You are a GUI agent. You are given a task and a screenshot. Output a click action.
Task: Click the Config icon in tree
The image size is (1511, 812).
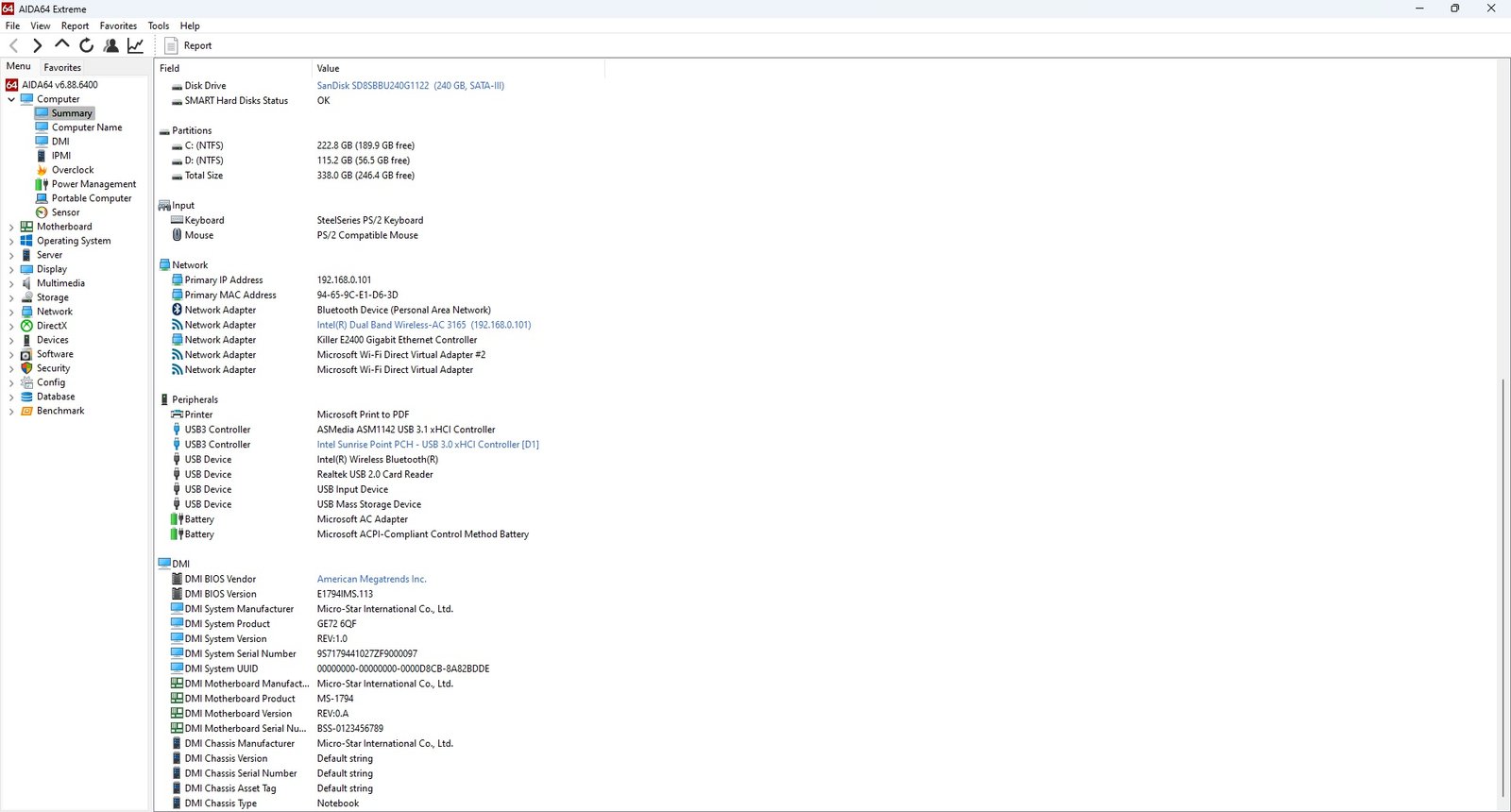pyautogui.click(x=26, y=382)
